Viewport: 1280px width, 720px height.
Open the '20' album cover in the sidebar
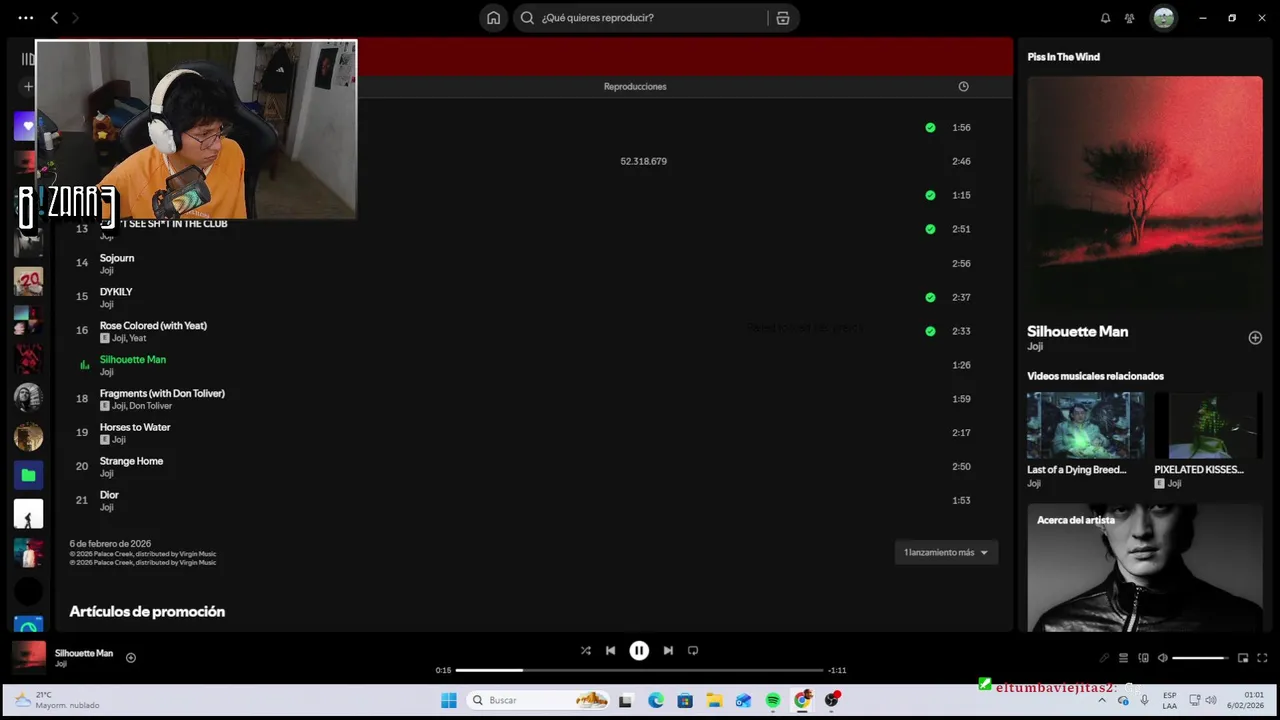pos(28,281)
